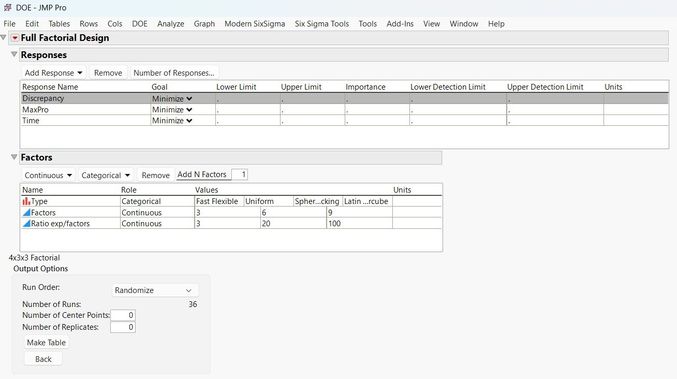Screen dimensions: 677x379
Task: Click the Fast Flexible value cell
Action: coord(219,201)
